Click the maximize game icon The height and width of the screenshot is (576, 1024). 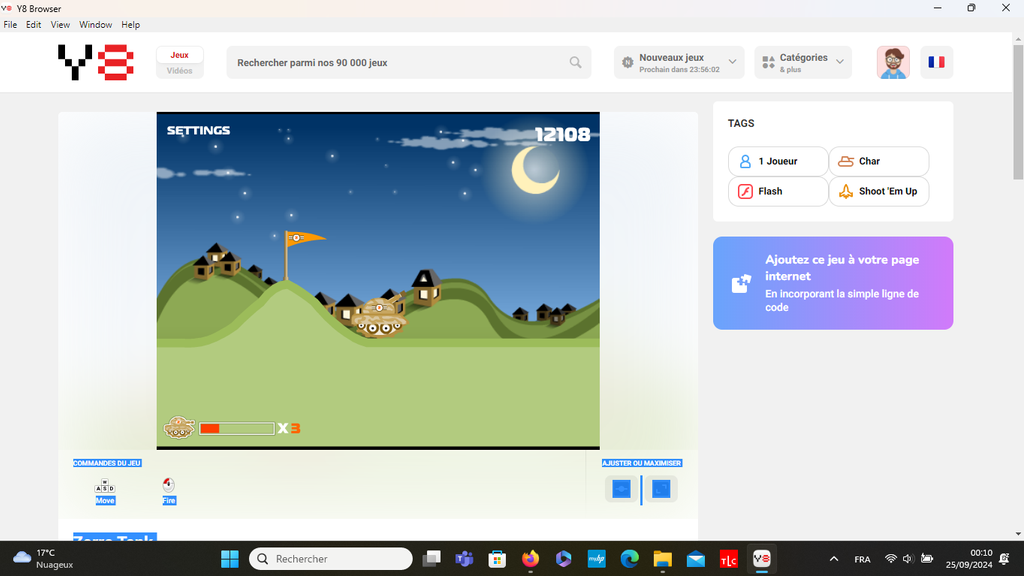coord(661,489)
